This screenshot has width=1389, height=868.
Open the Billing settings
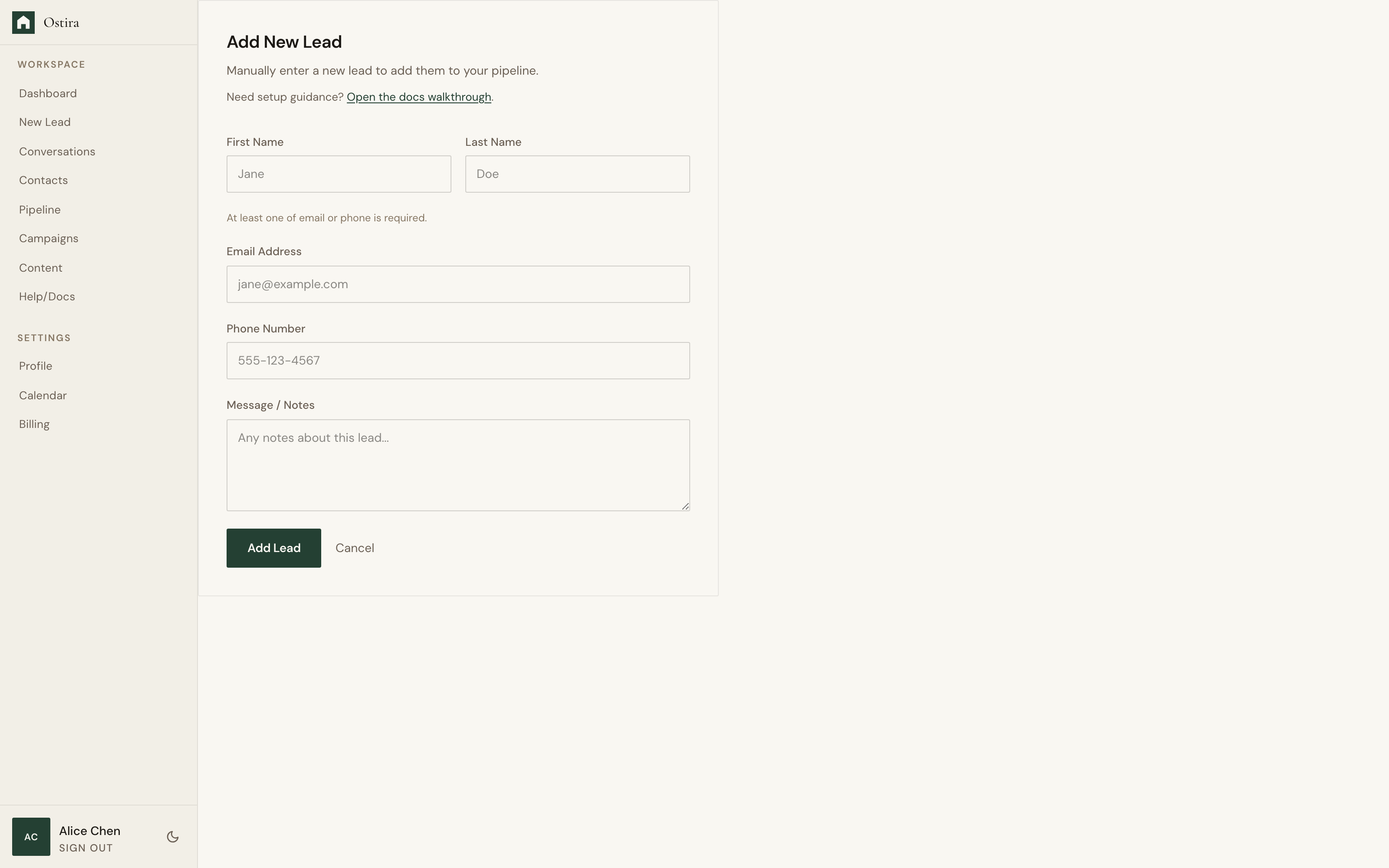tap(34, 424)
